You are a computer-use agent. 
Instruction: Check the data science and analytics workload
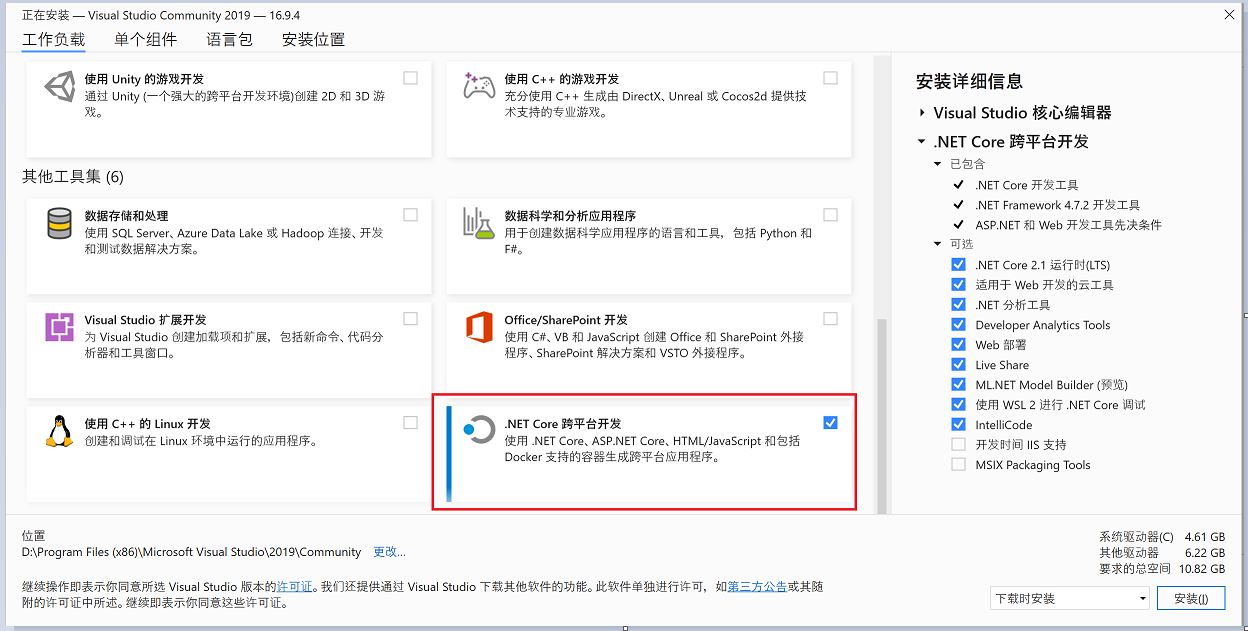point(830,215)
